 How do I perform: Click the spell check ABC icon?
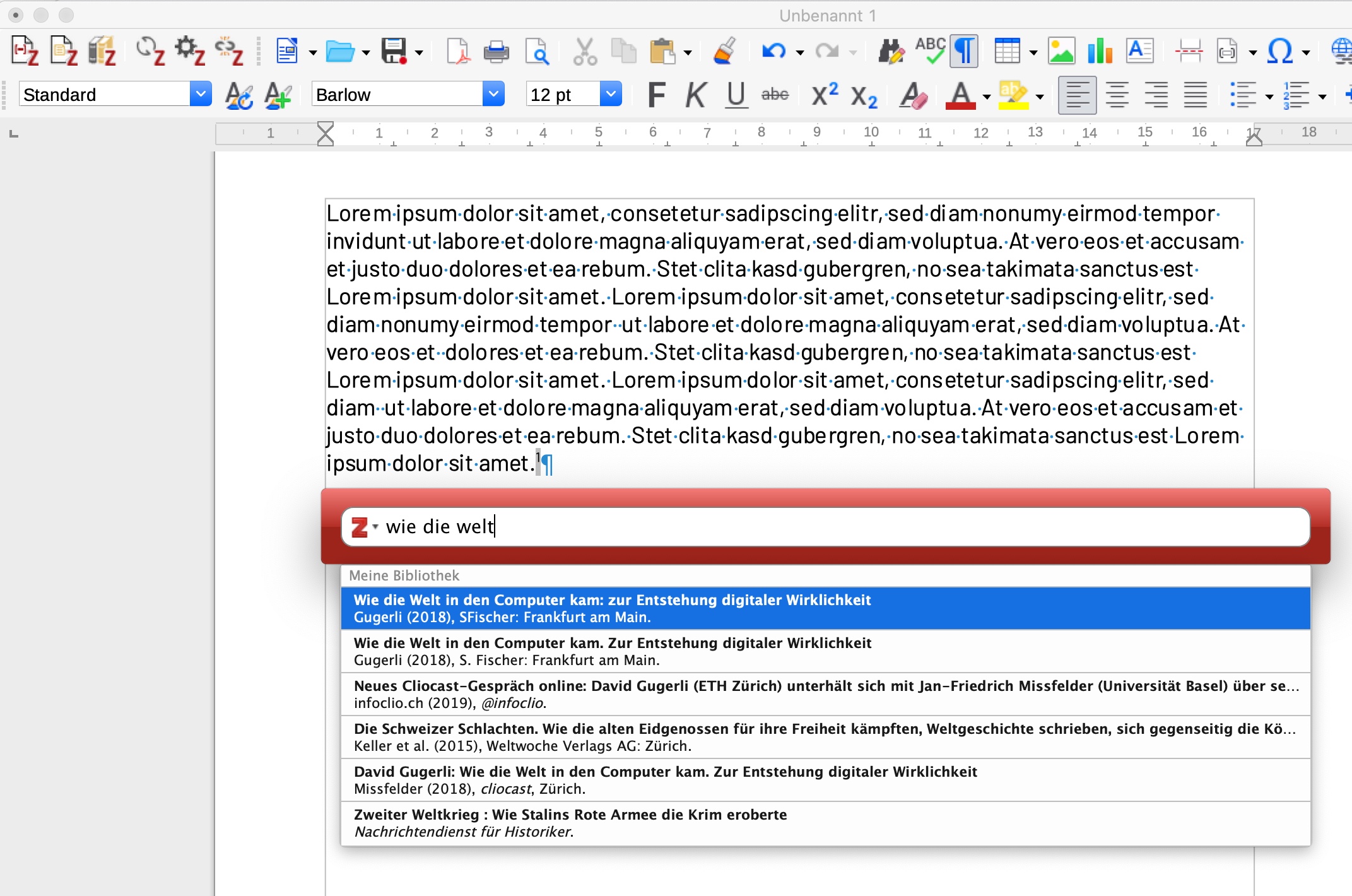click(x=930, y=51)
